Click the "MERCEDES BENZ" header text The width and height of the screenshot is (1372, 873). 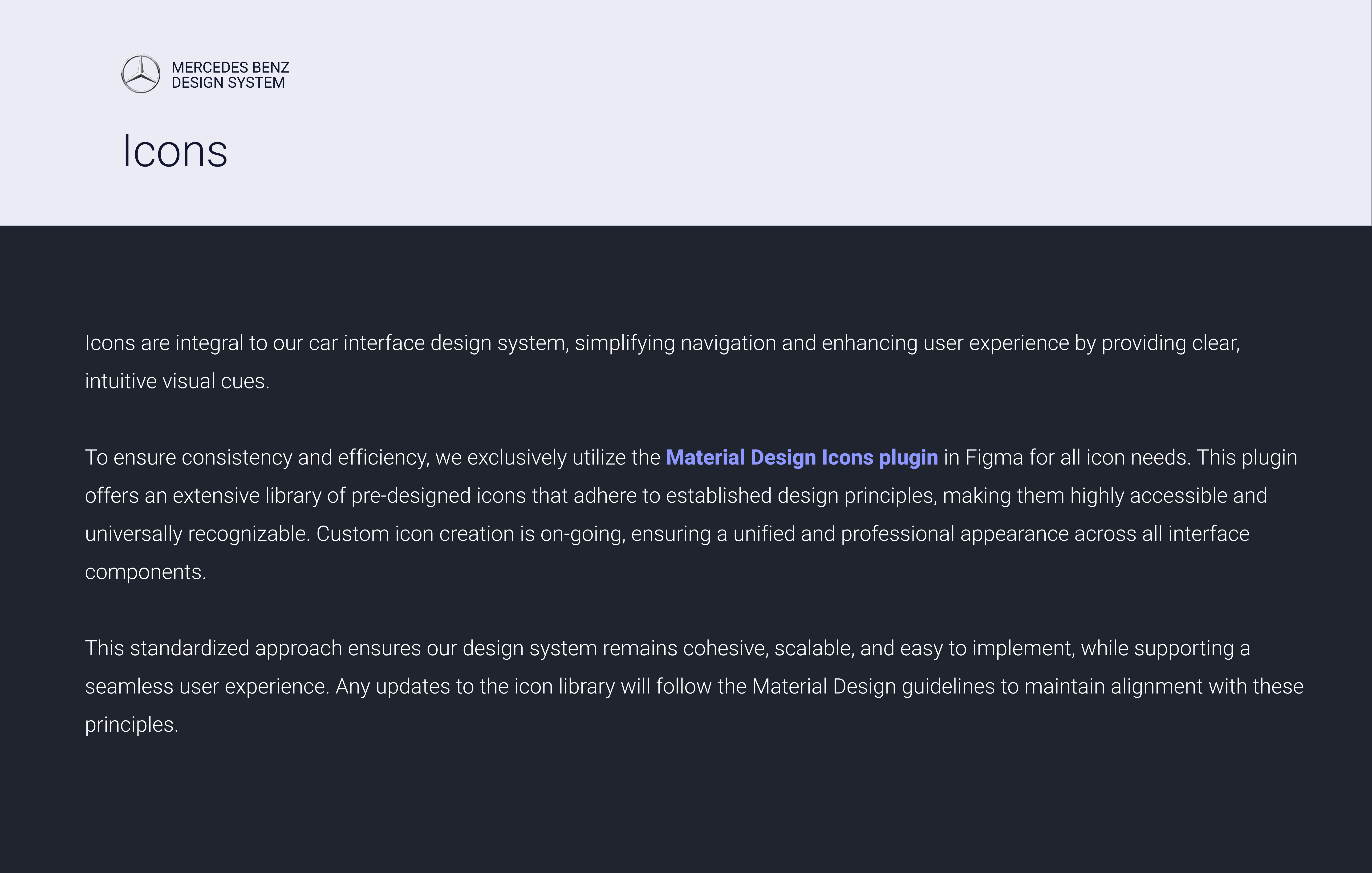coord(230,67)
